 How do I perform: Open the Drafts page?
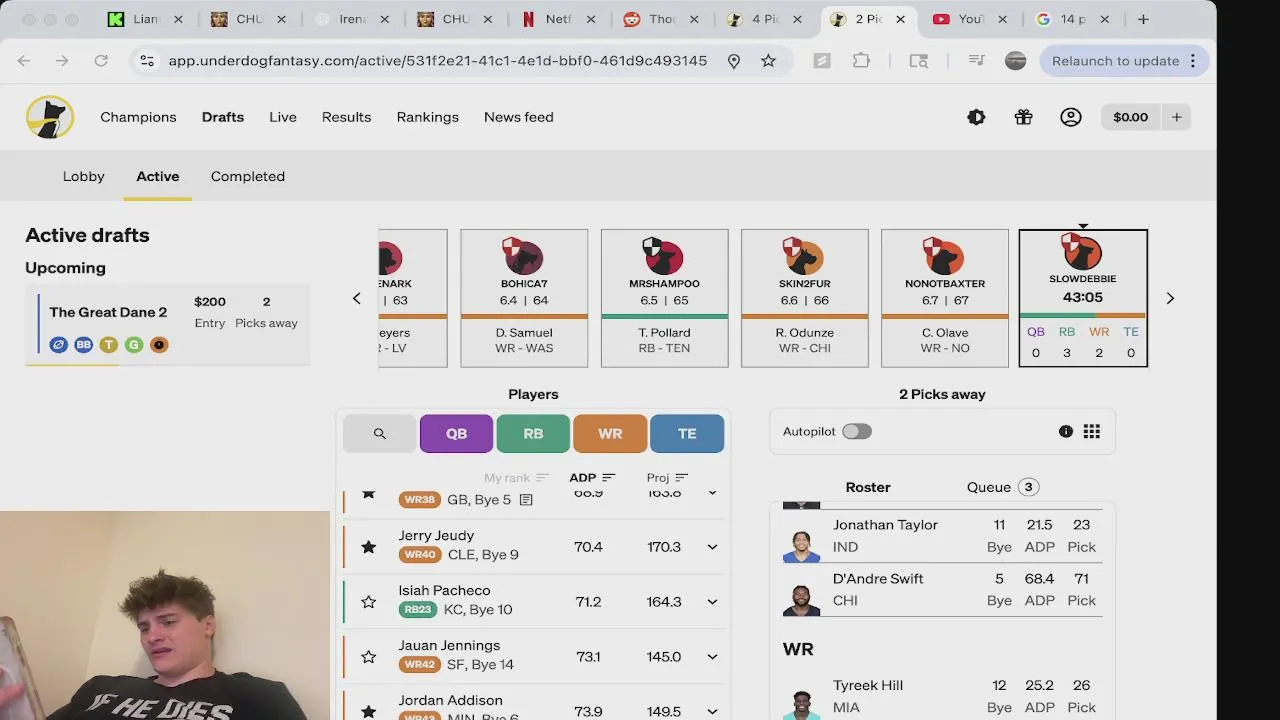223,117
